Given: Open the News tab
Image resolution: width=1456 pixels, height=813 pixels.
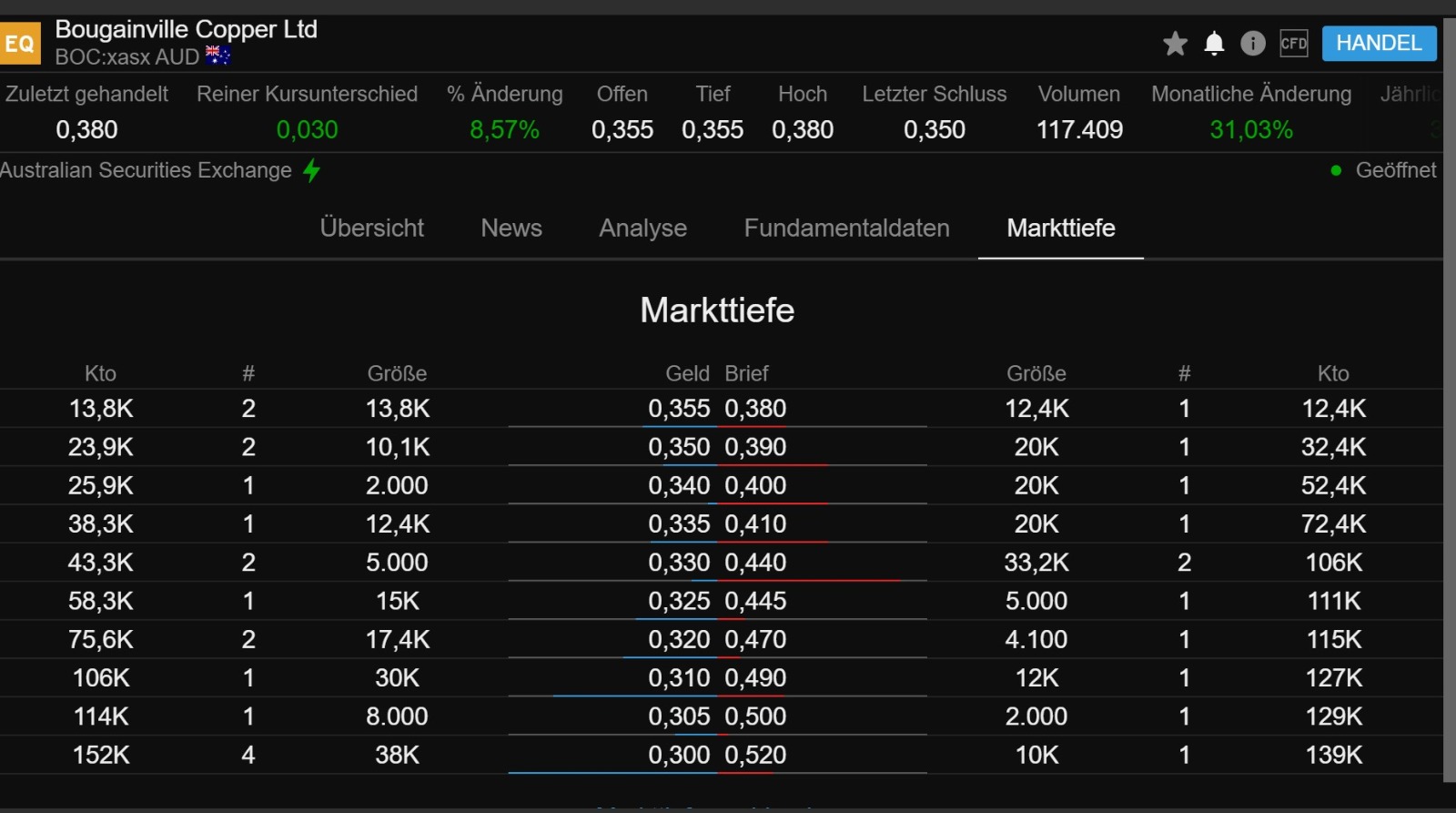Looking at the screenshot, I should (x=511, y=228).
